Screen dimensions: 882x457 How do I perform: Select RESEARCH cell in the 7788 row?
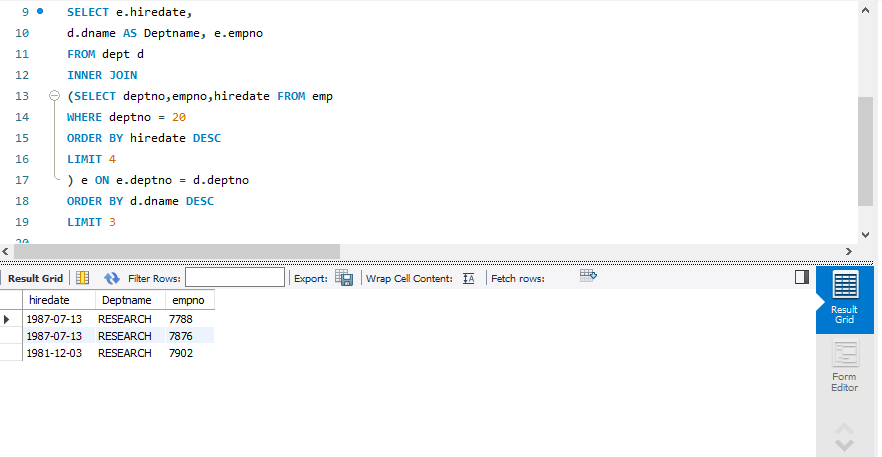click(130, 319)
